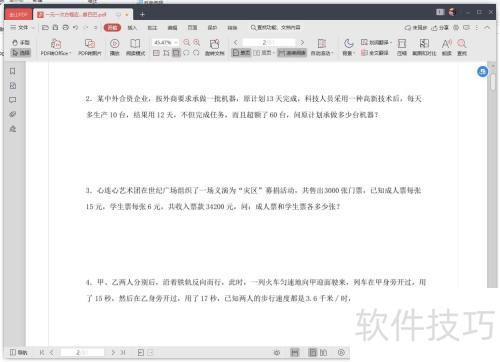The width and height of the screenshot is (500, 362).
Task: Zoom out of the page
Action: click(x=187, y=42)
